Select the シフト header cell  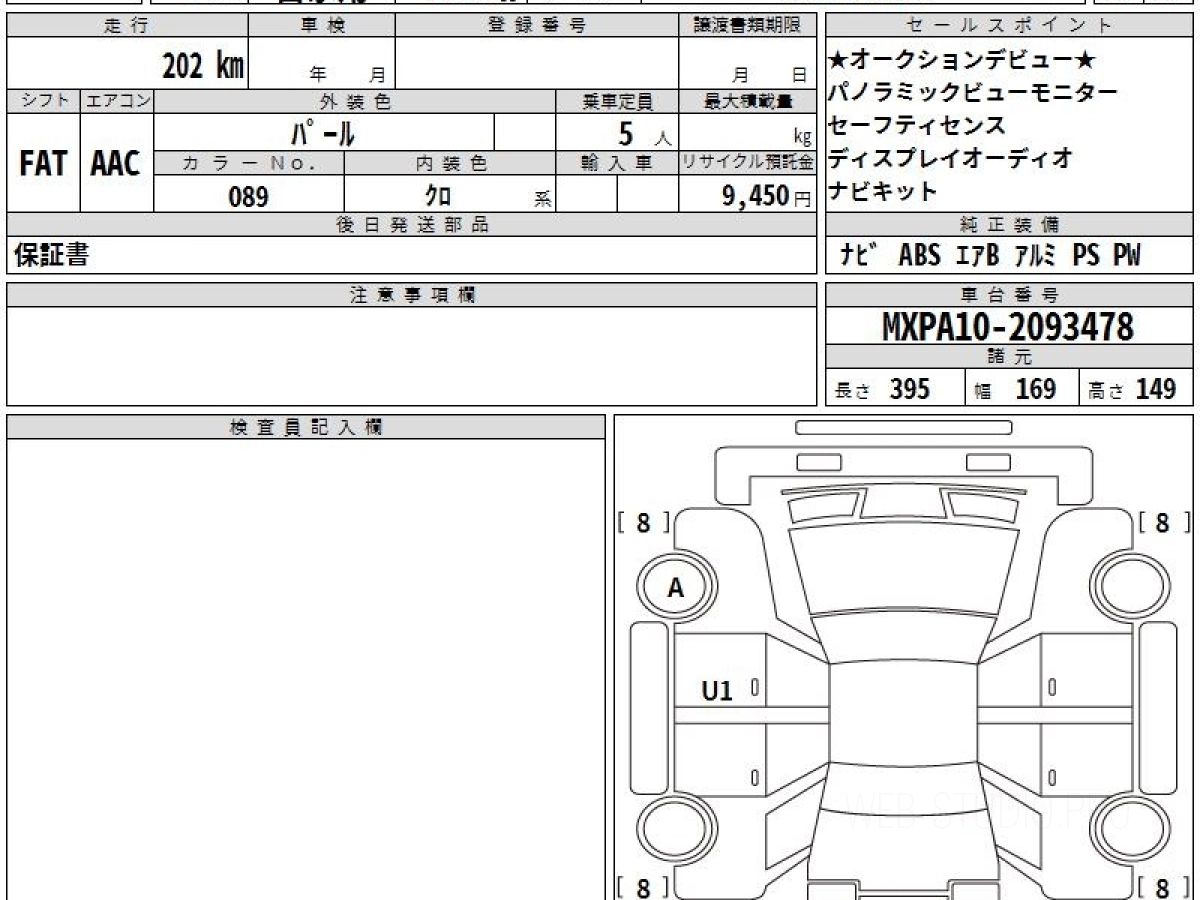43,101
